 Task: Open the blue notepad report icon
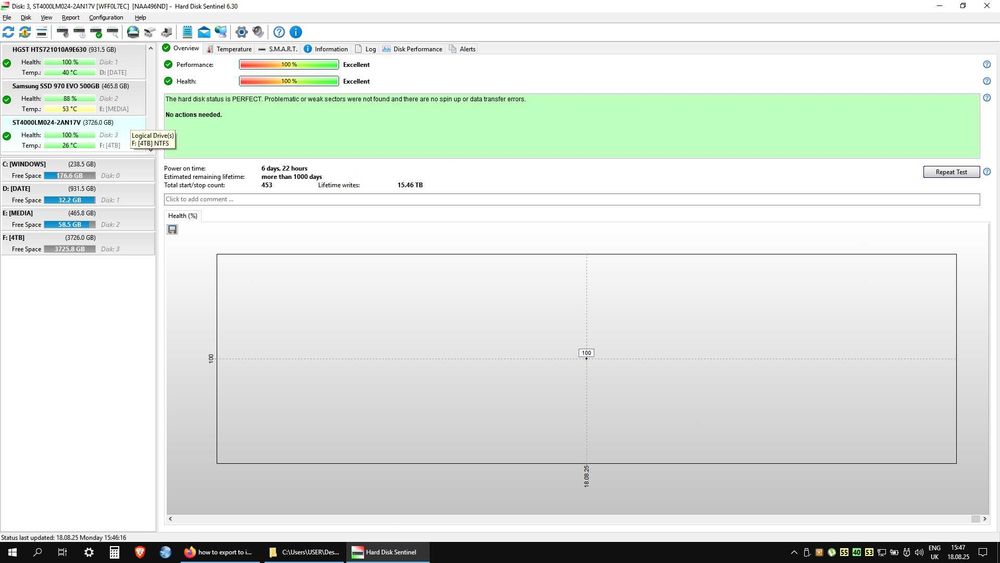(188, 32)
